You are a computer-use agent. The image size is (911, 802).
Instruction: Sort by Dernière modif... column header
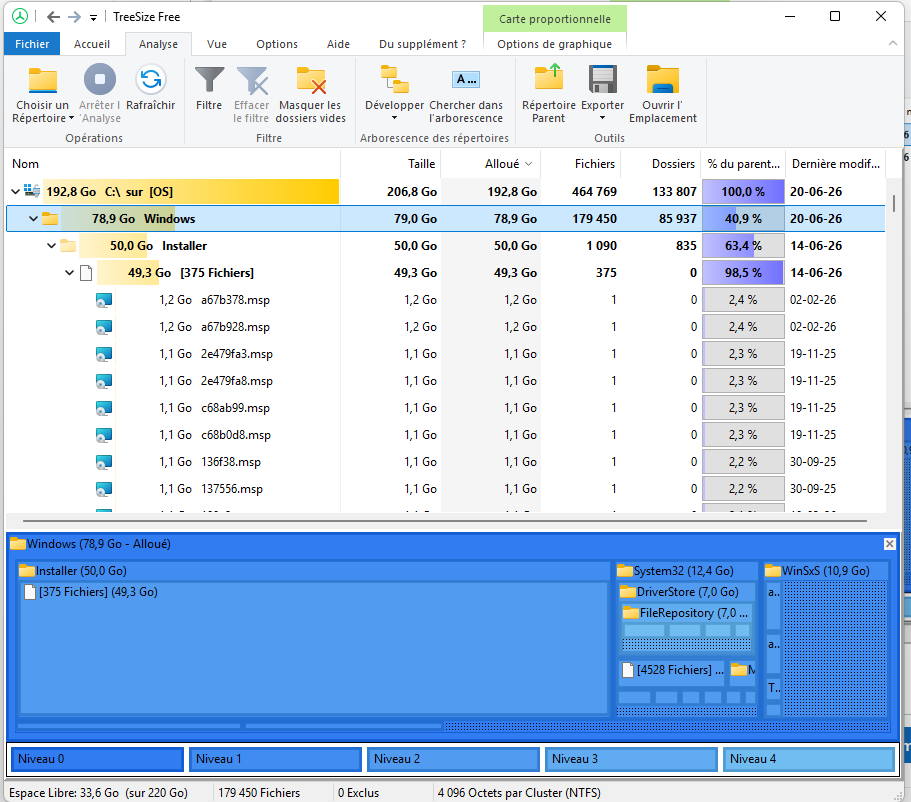(835, 164)
